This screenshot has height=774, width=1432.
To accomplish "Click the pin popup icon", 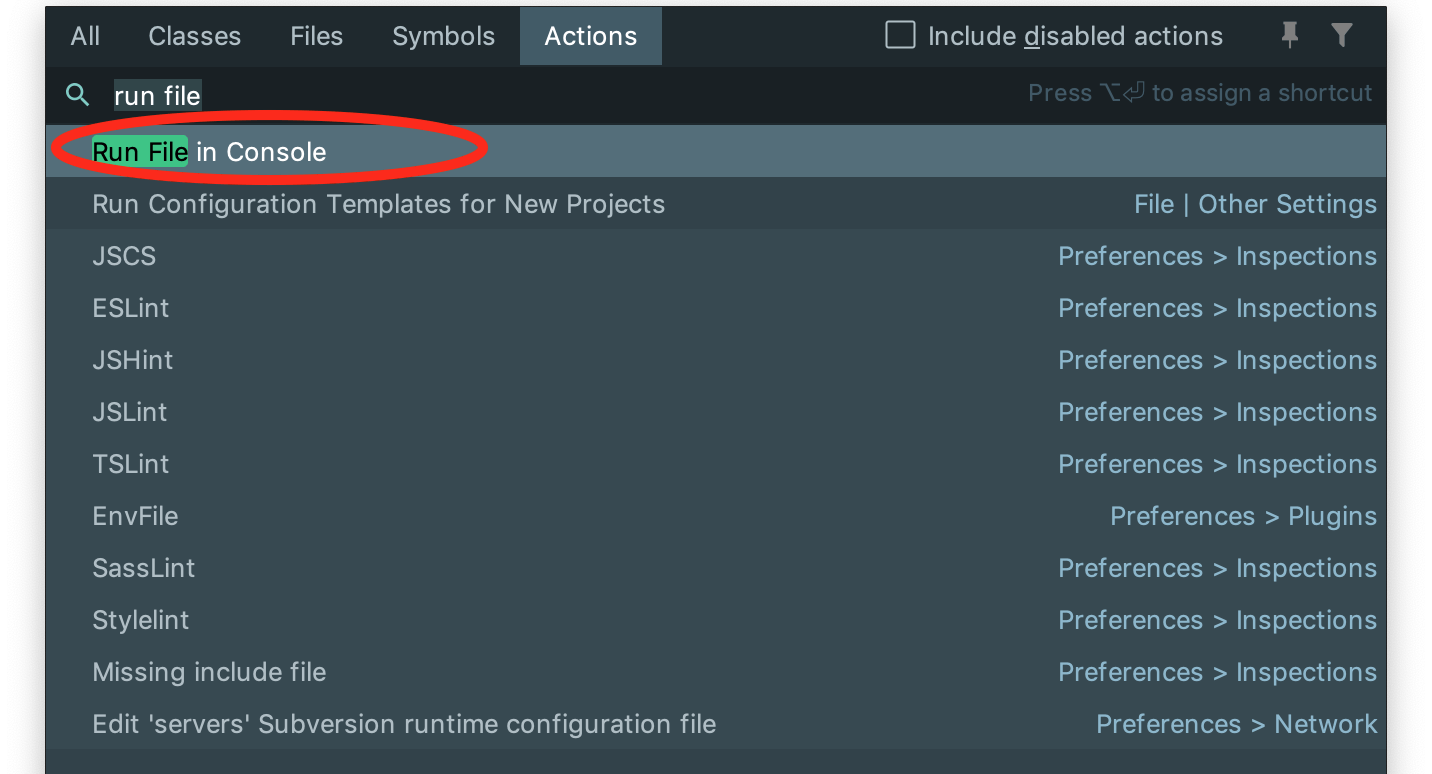I will (1290, 36).
